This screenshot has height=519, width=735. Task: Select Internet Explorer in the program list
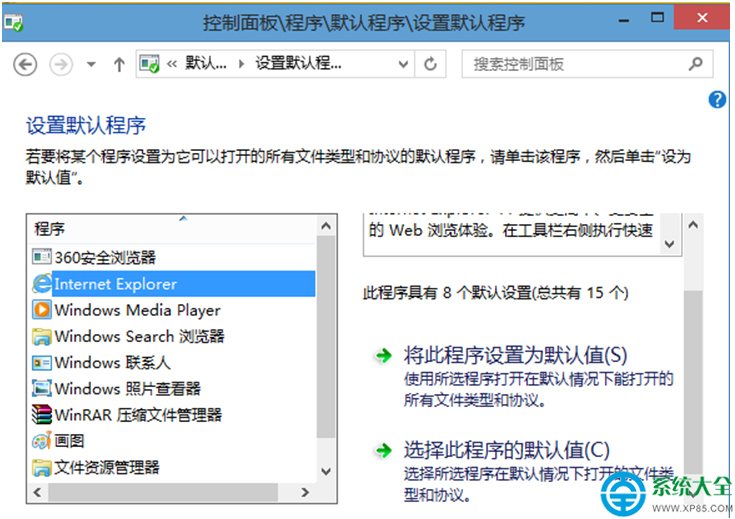coord(172,284)
